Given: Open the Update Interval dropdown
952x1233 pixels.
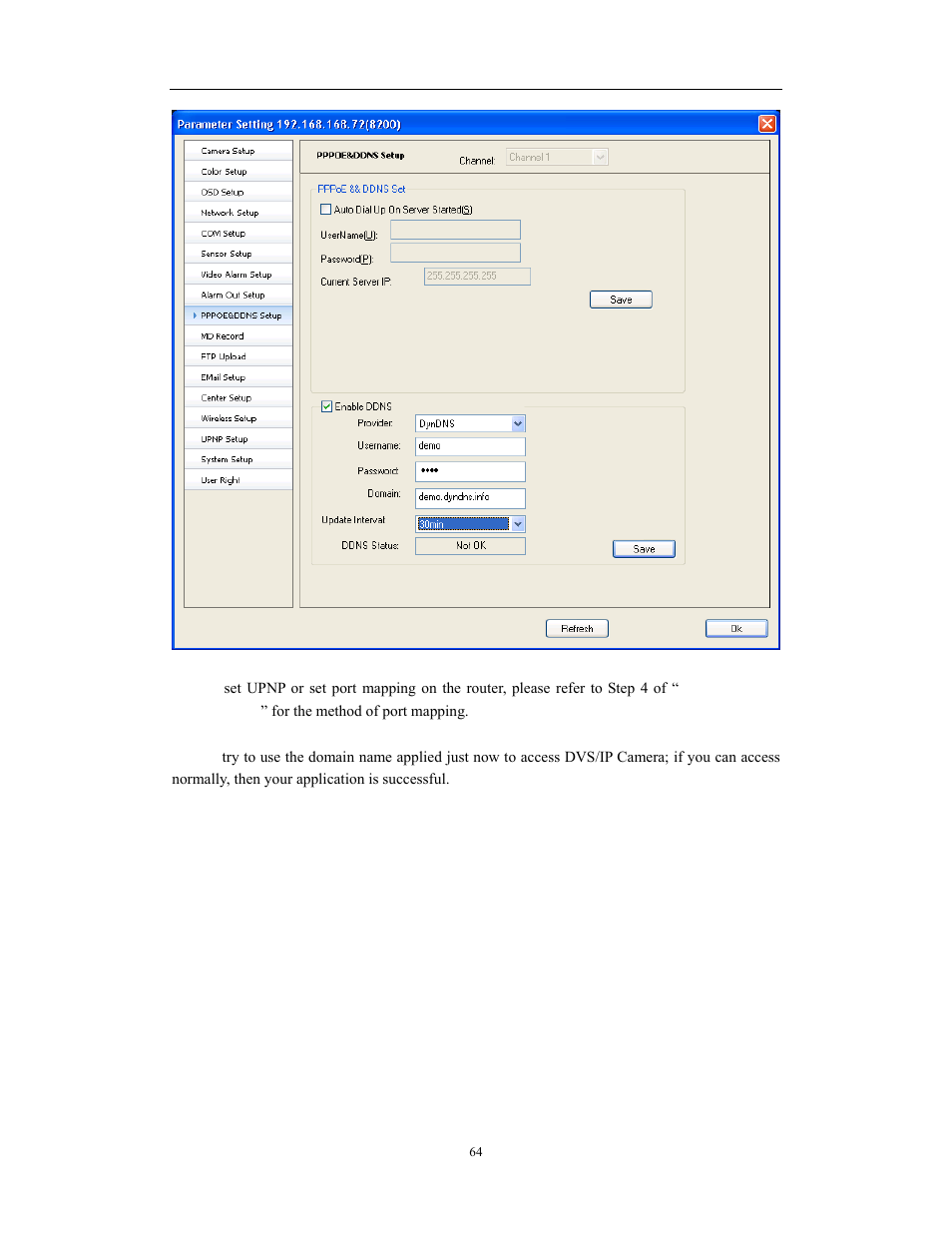Looking at the screenshot, I should coord(470,524).
